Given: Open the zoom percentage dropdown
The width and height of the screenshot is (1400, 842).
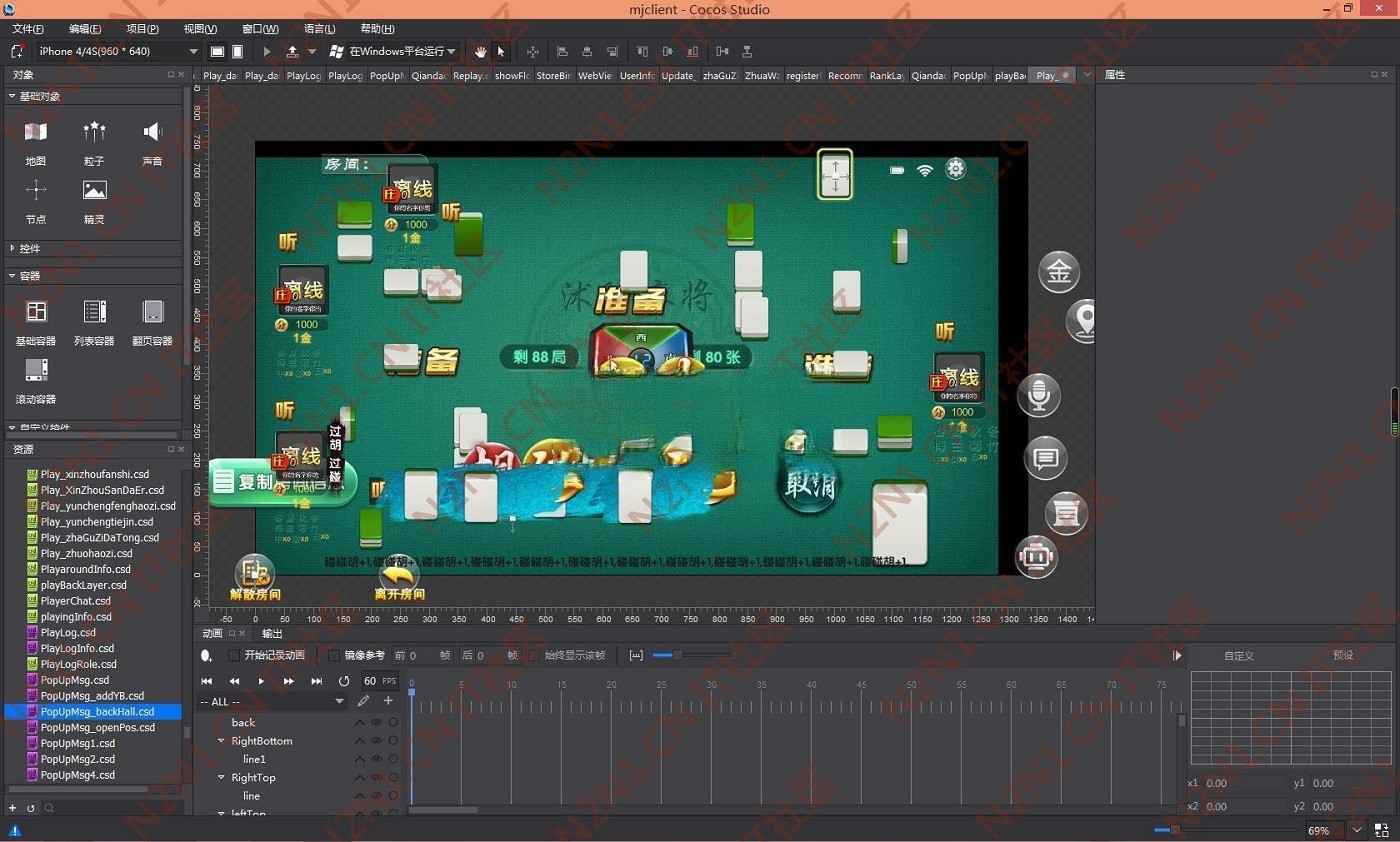Looking at the screenshot, I should pos(1357,830).
